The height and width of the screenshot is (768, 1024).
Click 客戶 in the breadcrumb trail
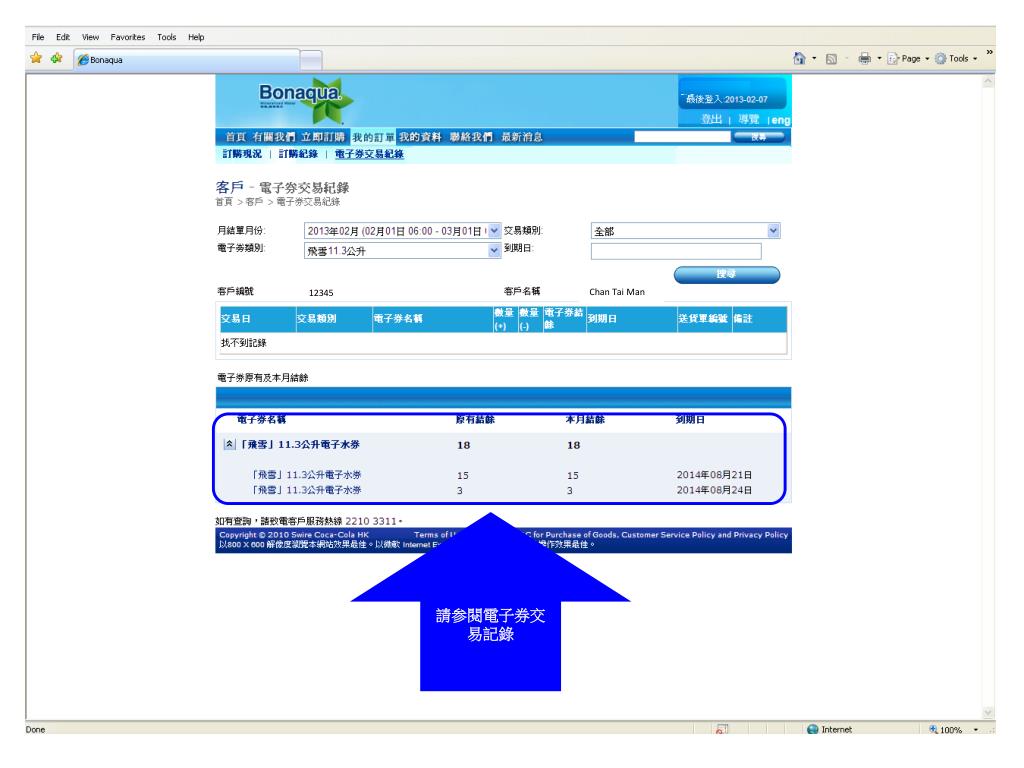[x=254, y=202]
